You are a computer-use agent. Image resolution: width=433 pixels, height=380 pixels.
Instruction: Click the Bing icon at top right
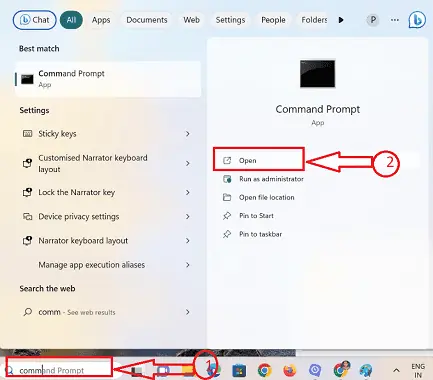pos(417,20)
